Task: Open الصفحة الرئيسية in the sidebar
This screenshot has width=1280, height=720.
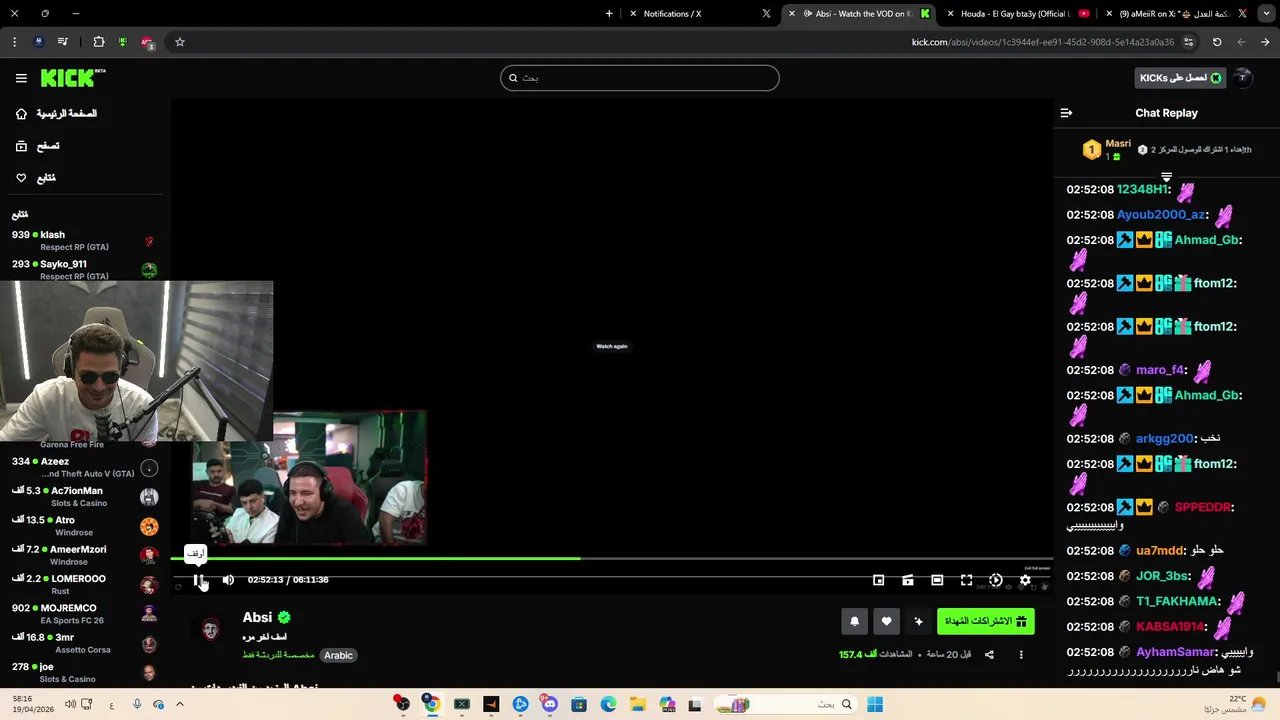Action: click(x=56, y=114)
